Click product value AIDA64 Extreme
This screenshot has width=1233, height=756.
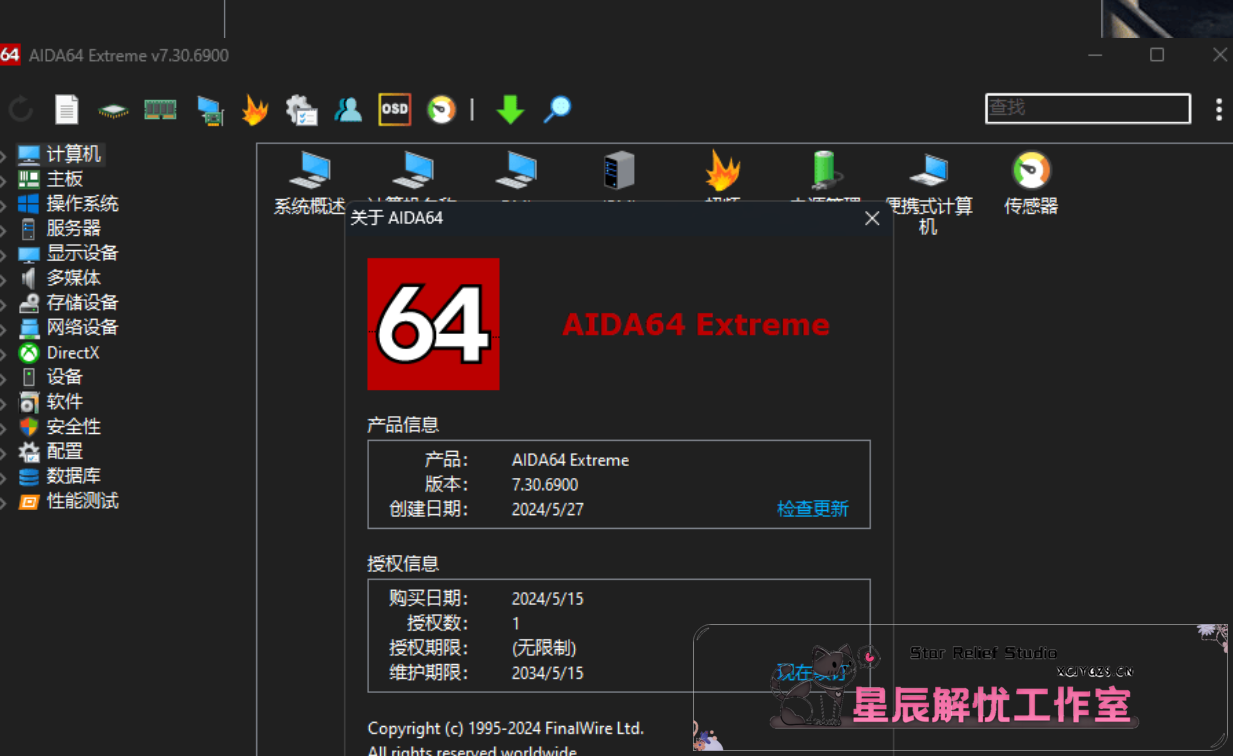[x=570, y=460]
